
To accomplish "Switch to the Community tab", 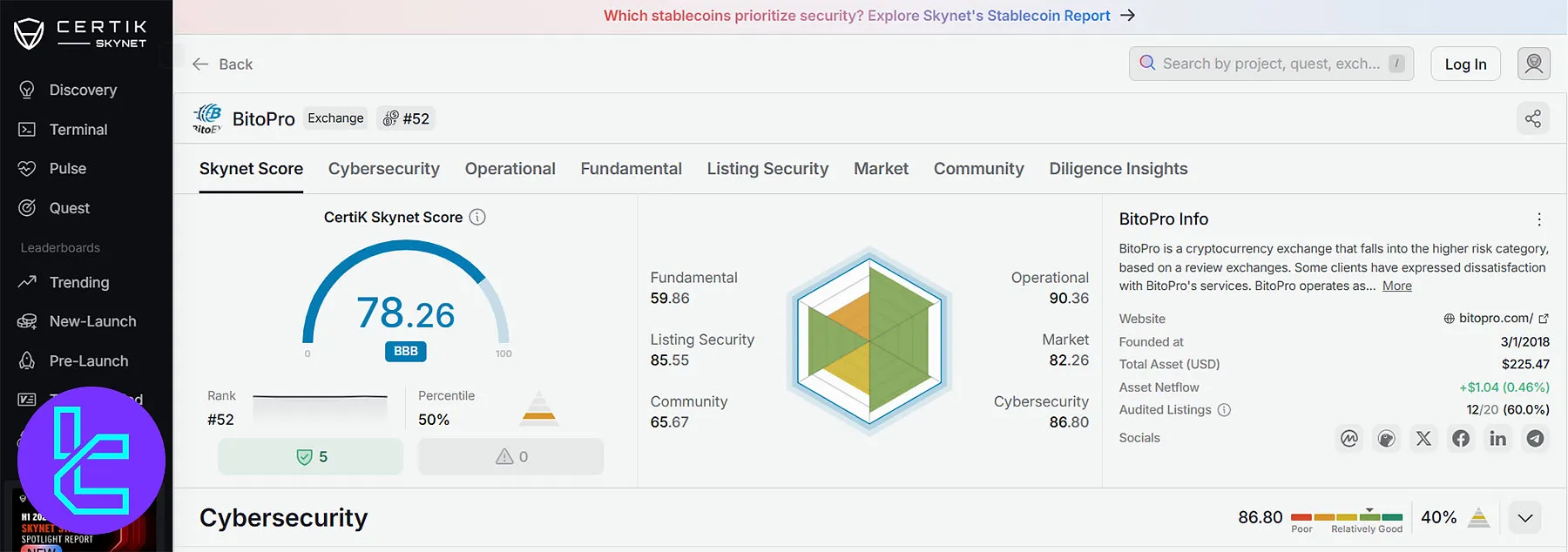I will (979, 169).
